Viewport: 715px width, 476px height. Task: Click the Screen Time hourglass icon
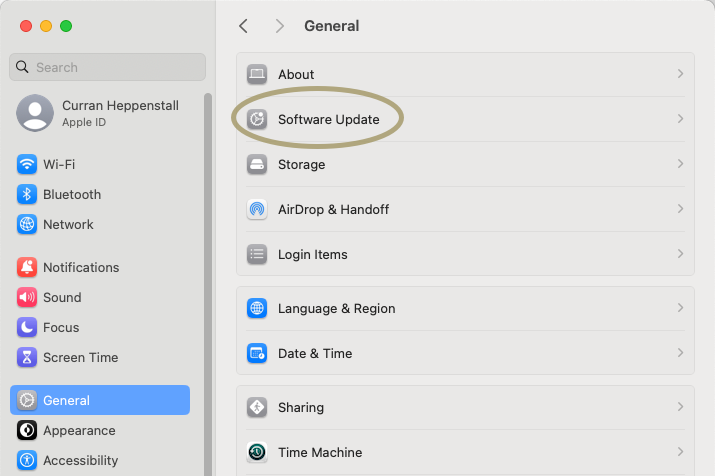[27, 357]
